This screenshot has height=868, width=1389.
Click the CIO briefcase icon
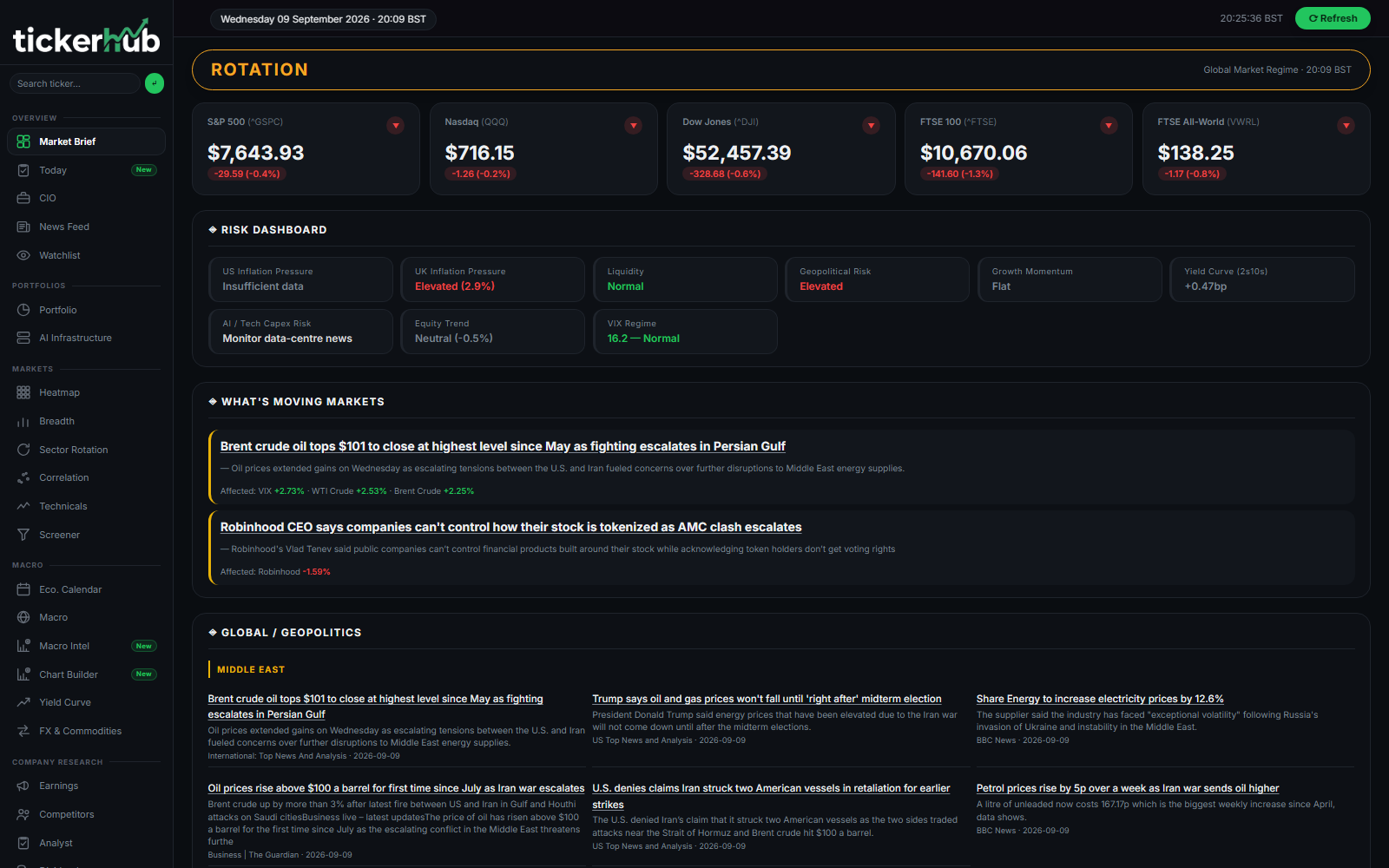(23, 198)
